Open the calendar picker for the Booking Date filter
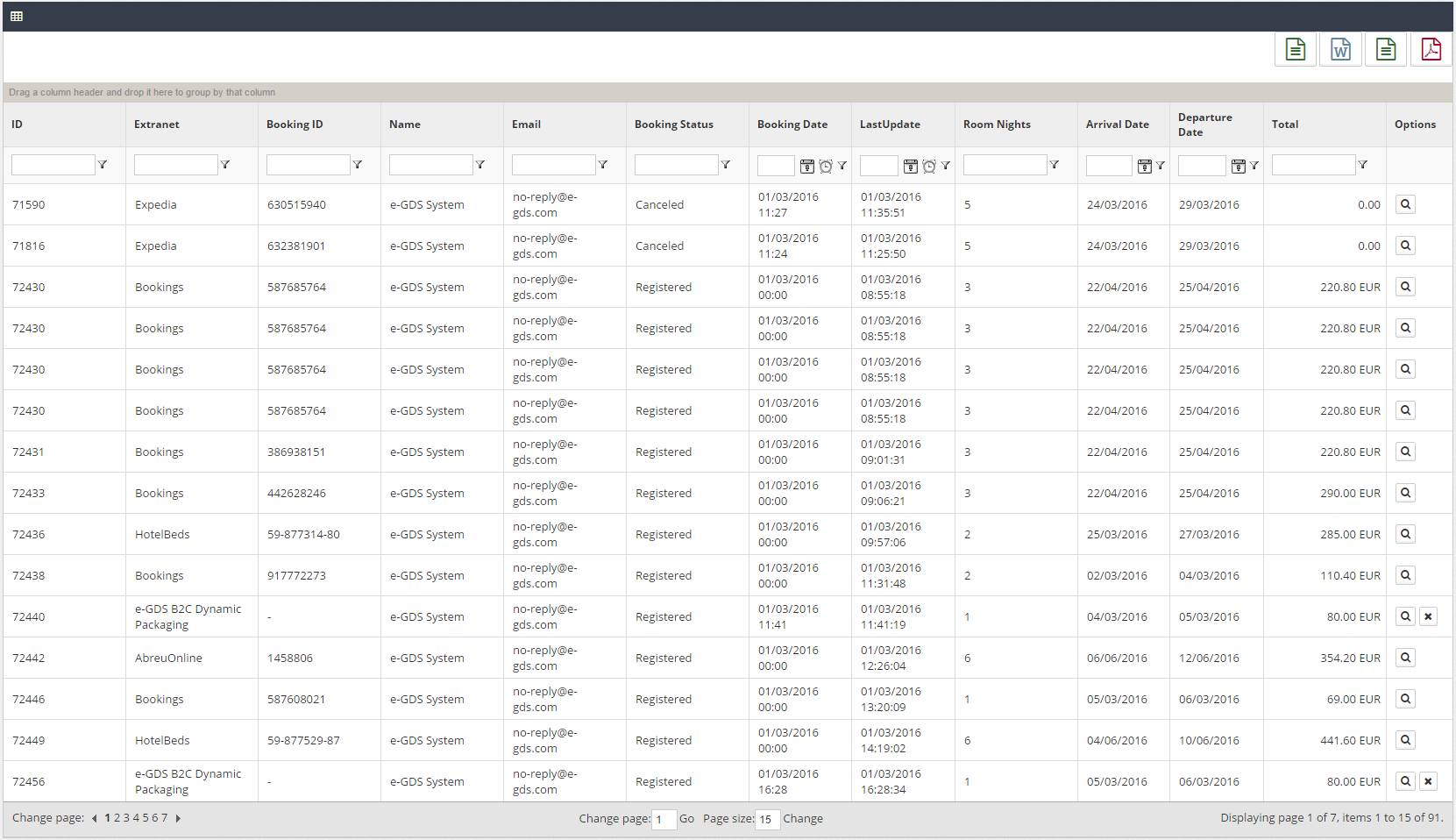 pyautogui.click(x=807, y=166)
